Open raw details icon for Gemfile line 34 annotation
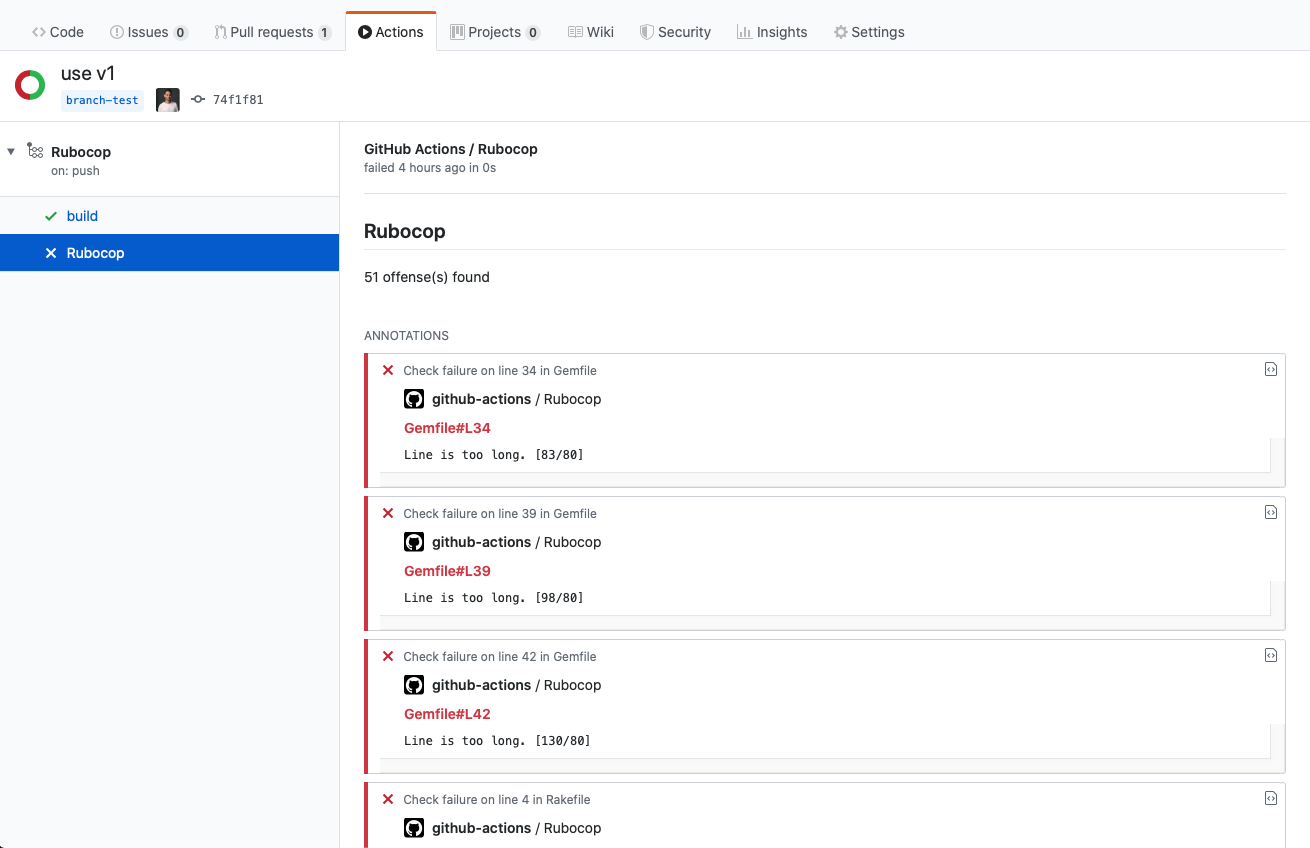 (1270, 369)
